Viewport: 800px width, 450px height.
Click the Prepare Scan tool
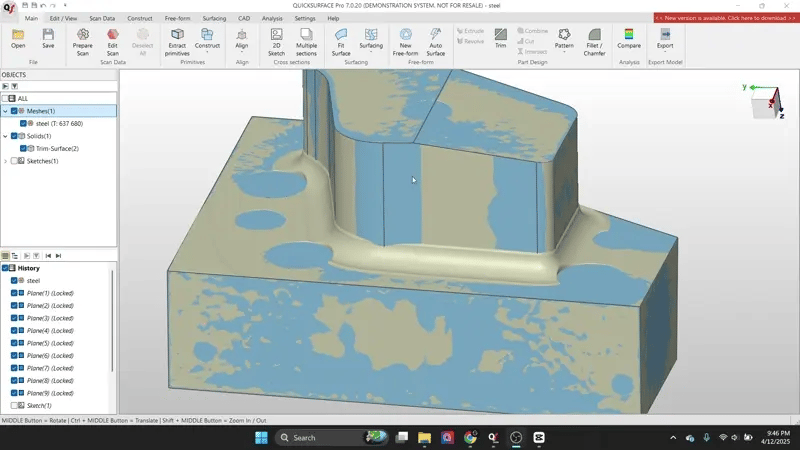click(x=83, y=39)
